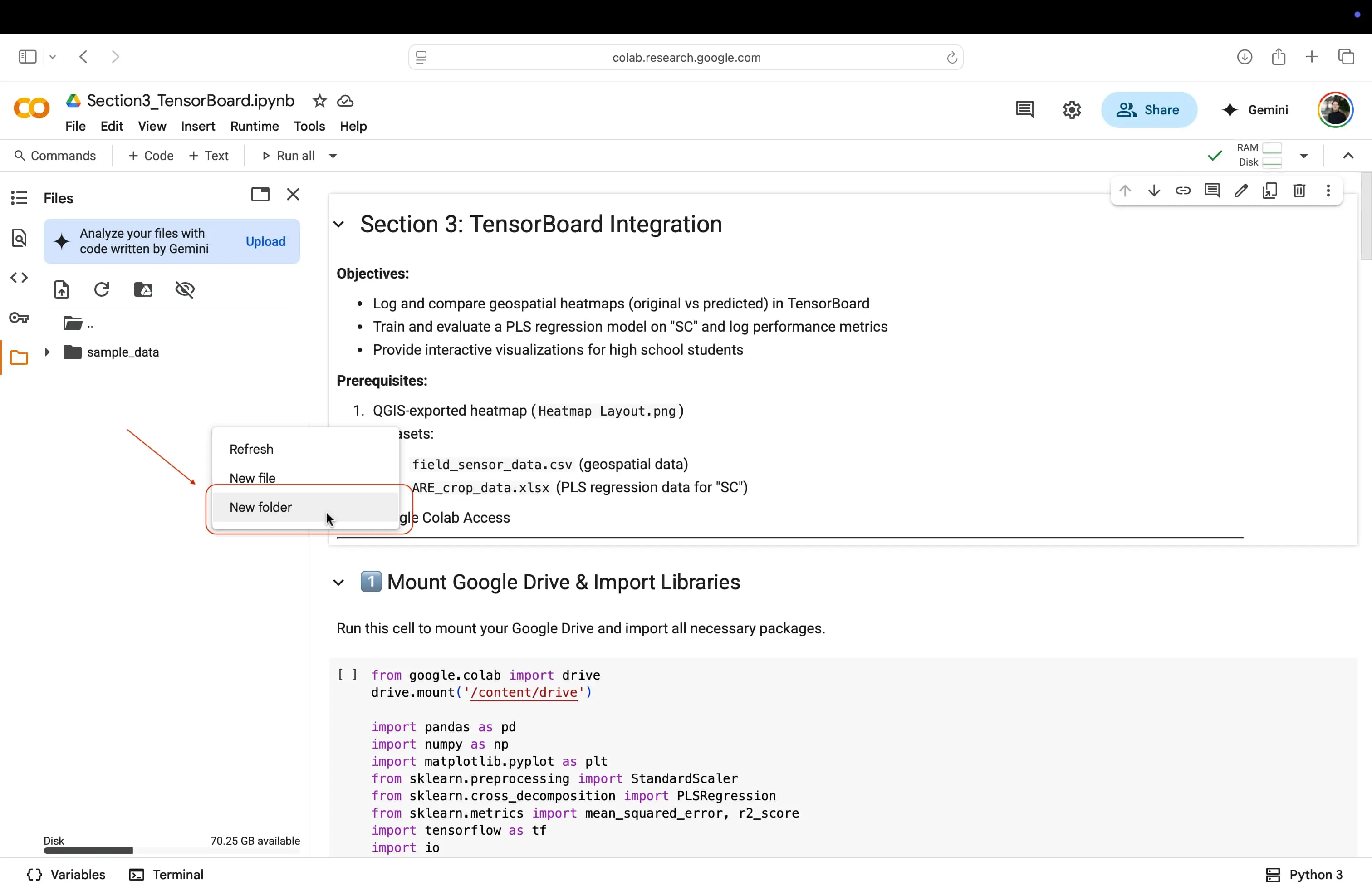Choose New folder in the context menu
The width and height of the screenshot is (1372, 891).
tap(305, 507)
